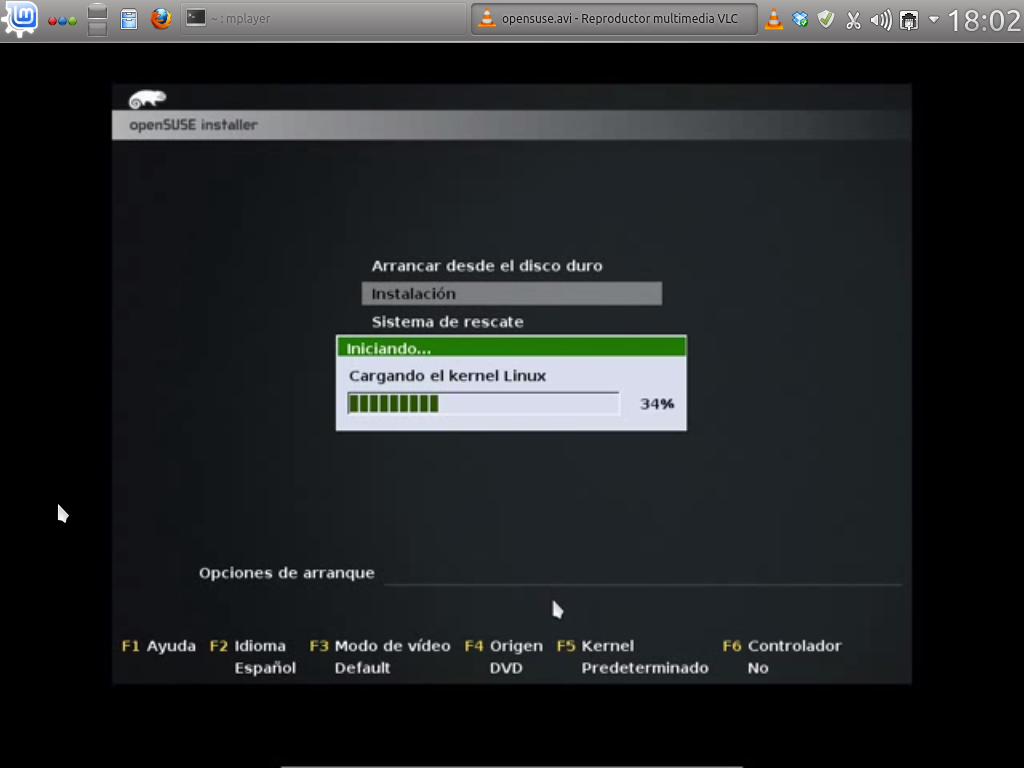
Task: Click the 'Default' video mode value
Action: (x=362, y=668)
